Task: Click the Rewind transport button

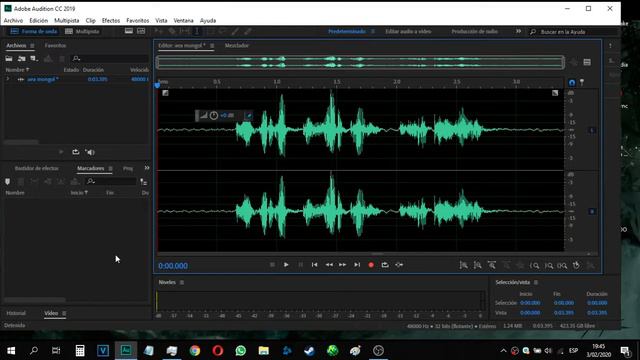Action: 329,265
